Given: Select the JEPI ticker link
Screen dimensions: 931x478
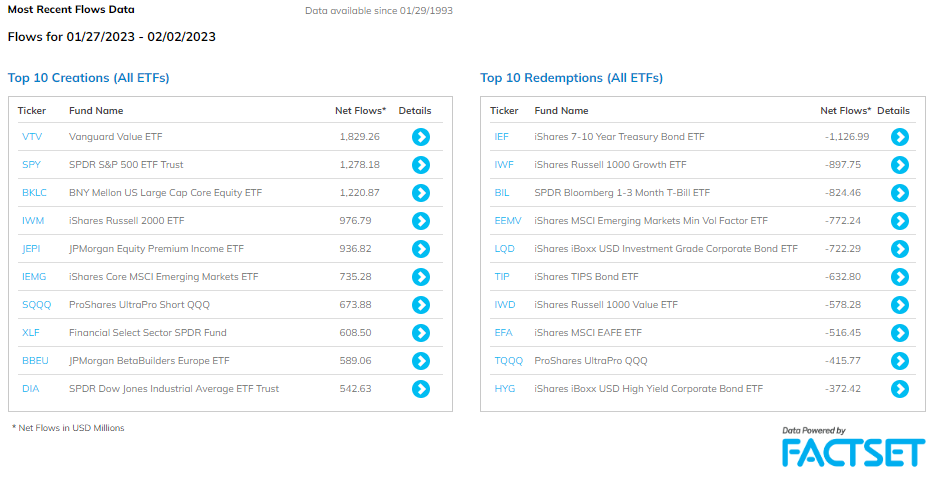Looking at the screenshot, I should pos(31,248).
